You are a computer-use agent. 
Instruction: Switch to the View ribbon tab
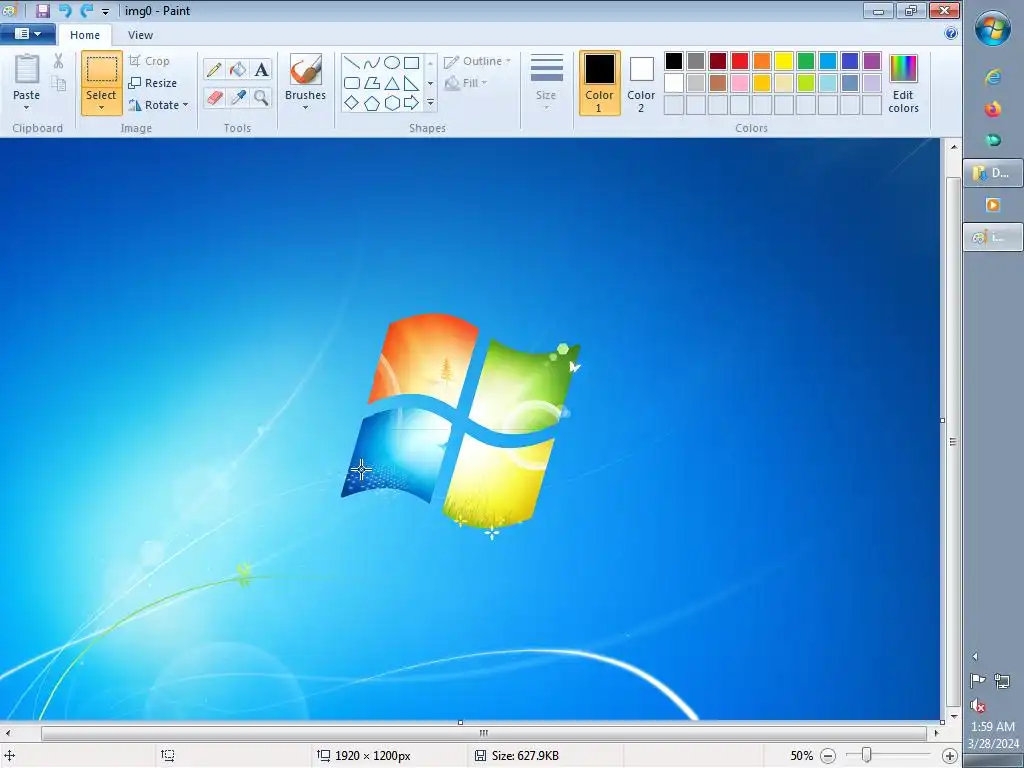(x=140, y=35)
